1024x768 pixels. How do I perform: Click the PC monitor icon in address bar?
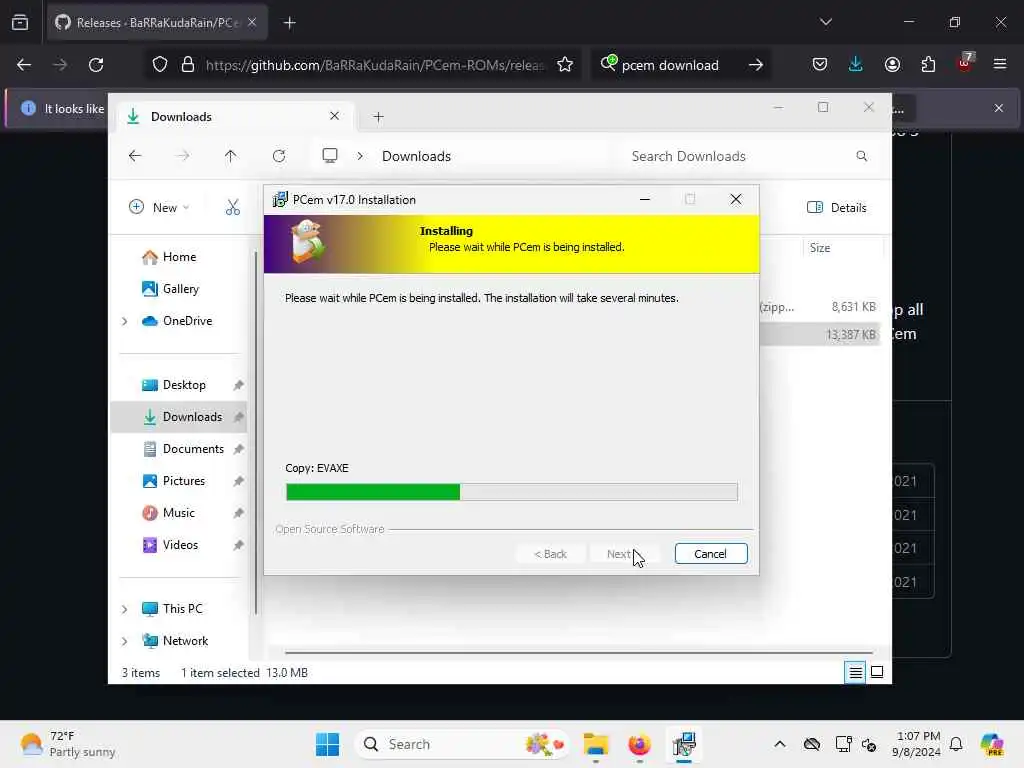point(330,156)
